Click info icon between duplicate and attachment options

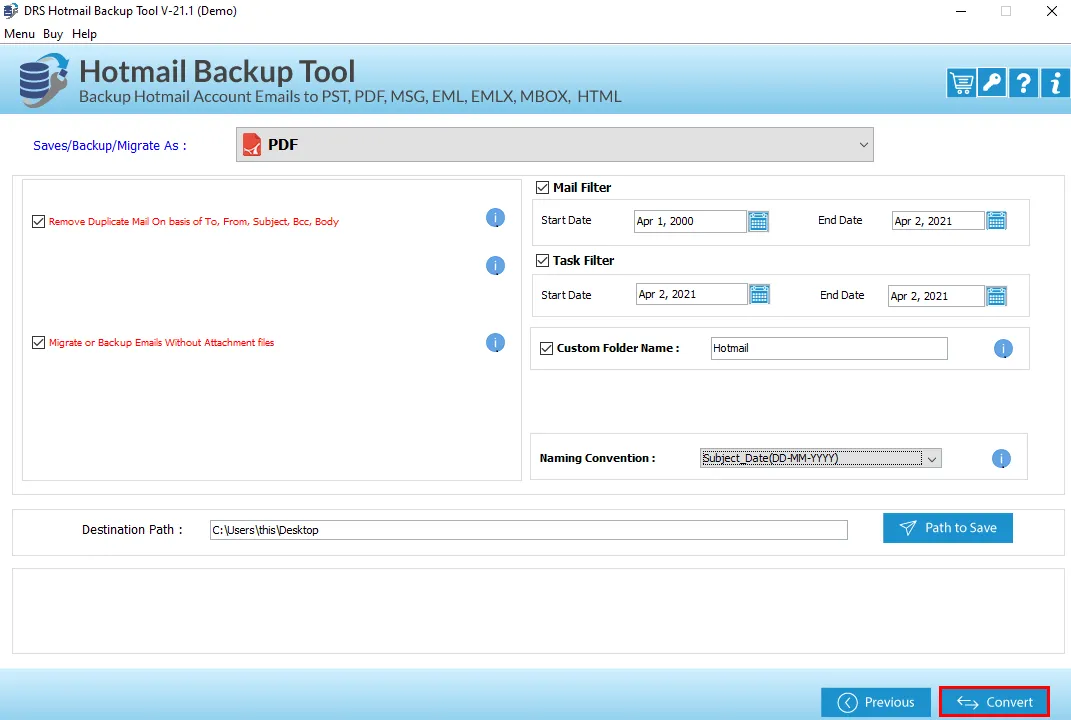click(495, 266)
